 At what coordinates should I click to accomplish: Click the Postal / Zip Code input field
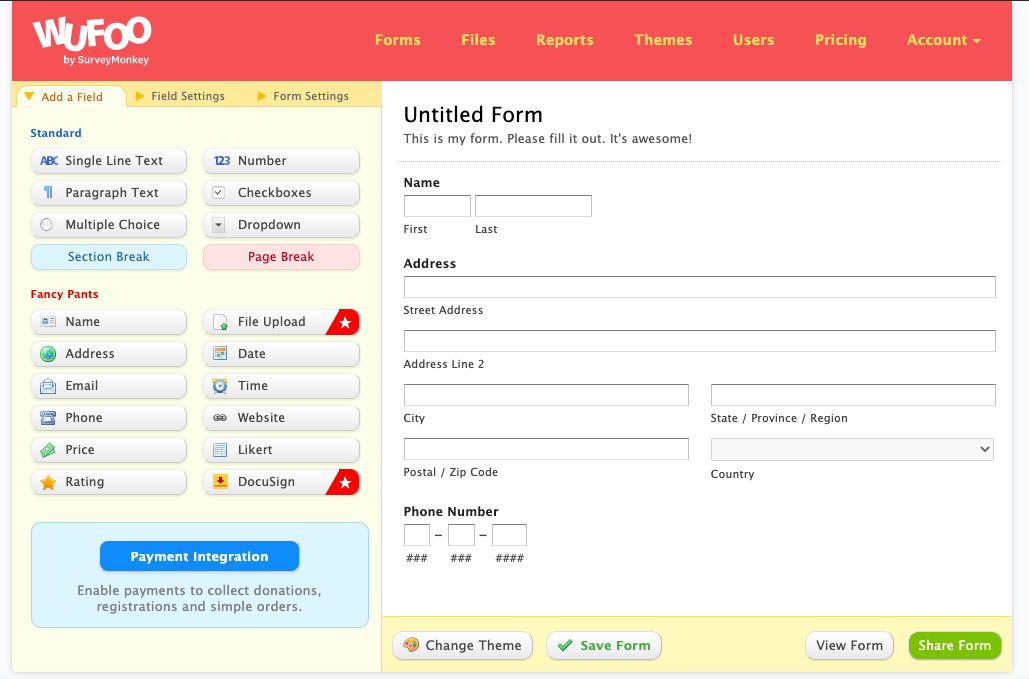tap(546, 449)
